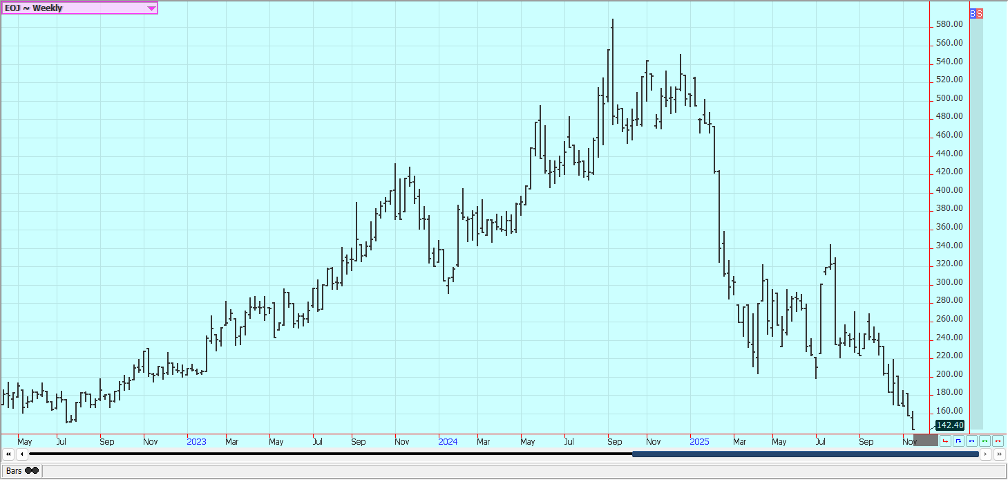Click the blue dash chart icon
The width and height of the screenshot is (1008, 480).
click(x=972, y=440)
